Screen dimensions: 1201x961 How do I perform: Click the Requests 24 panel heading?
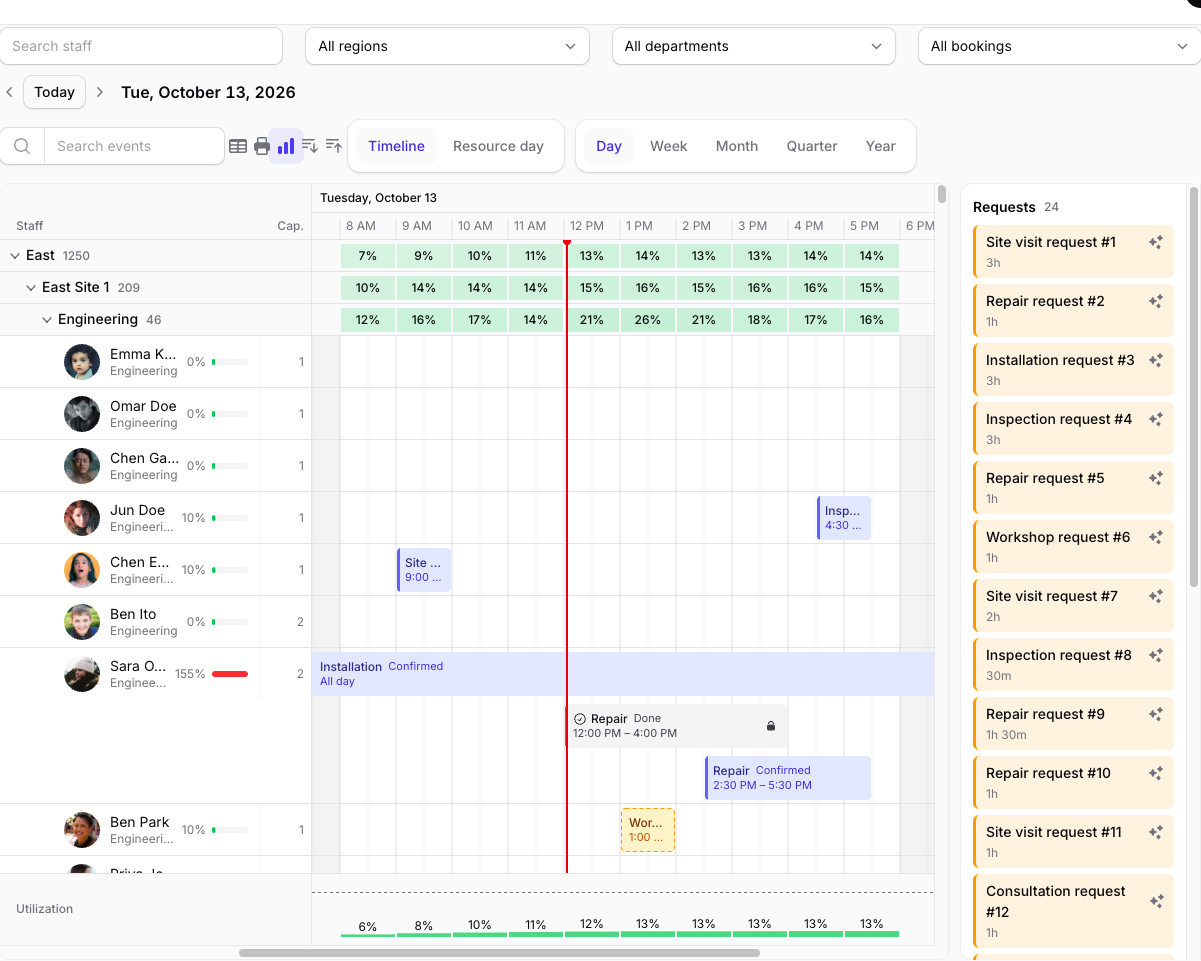click(x=1016, y=207)
